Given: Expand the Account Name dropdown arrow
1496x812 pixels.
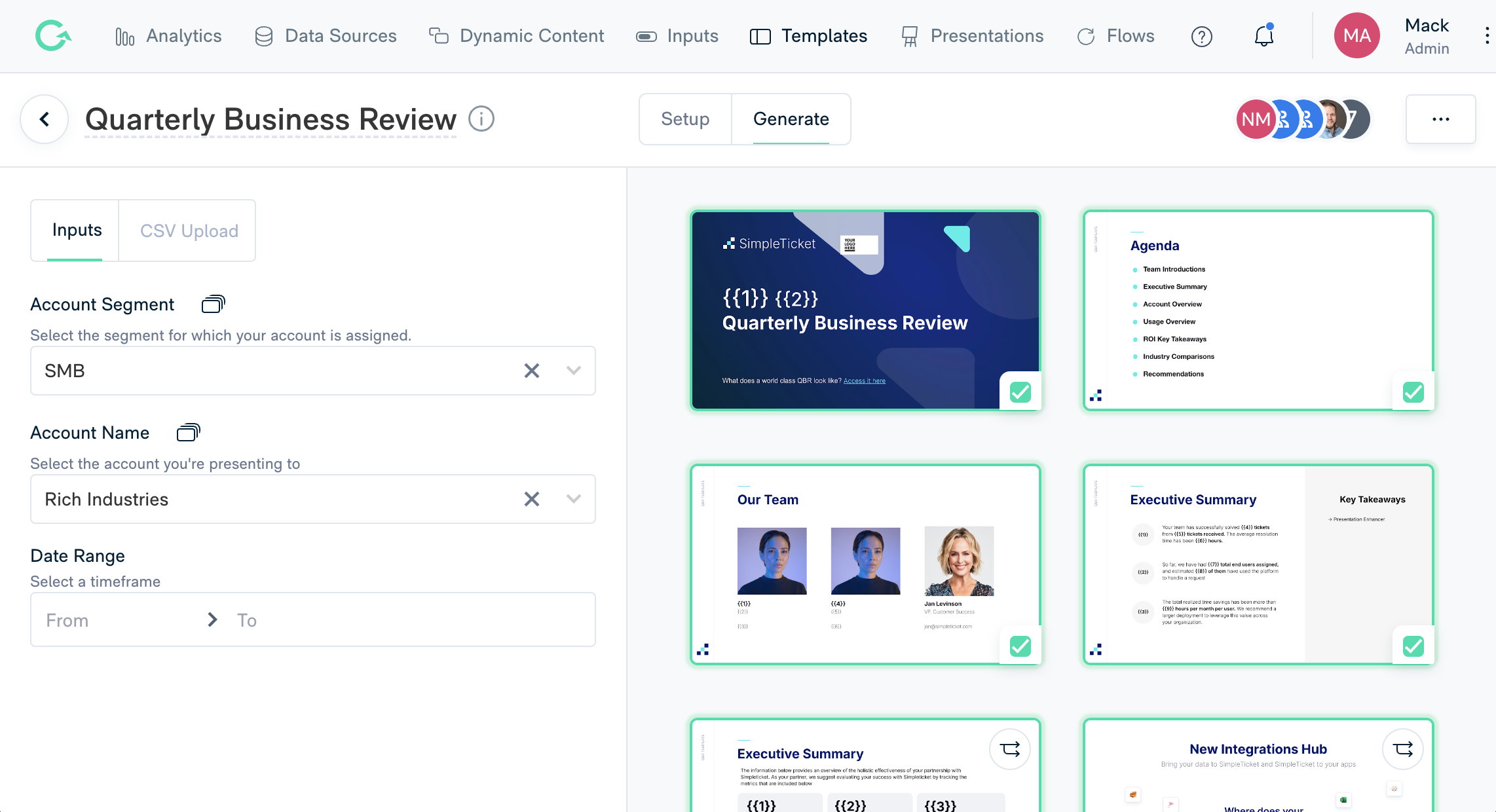Looking at the screenshot, I should point(574,499).
